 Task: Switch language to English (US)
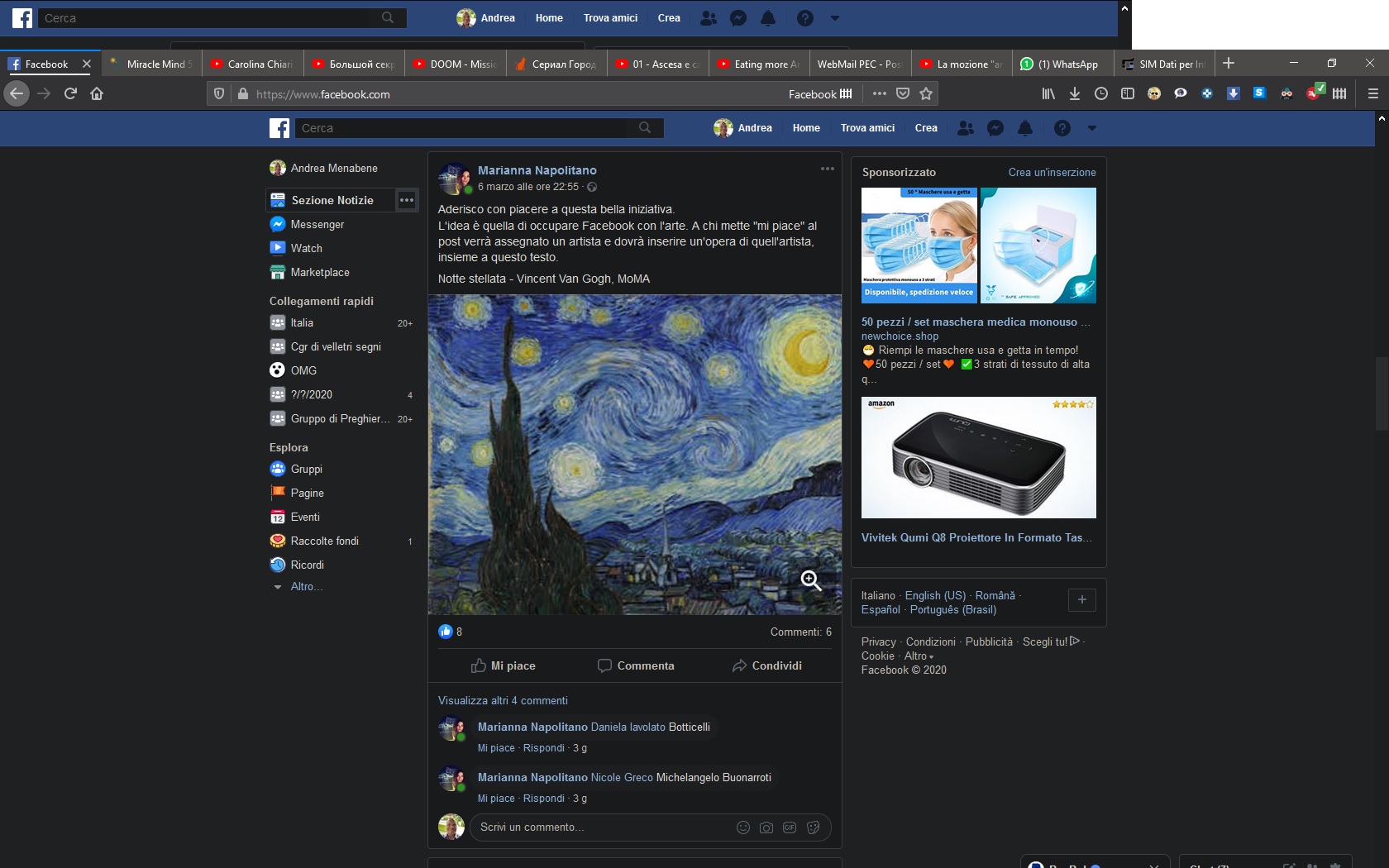tap(935, 595)
